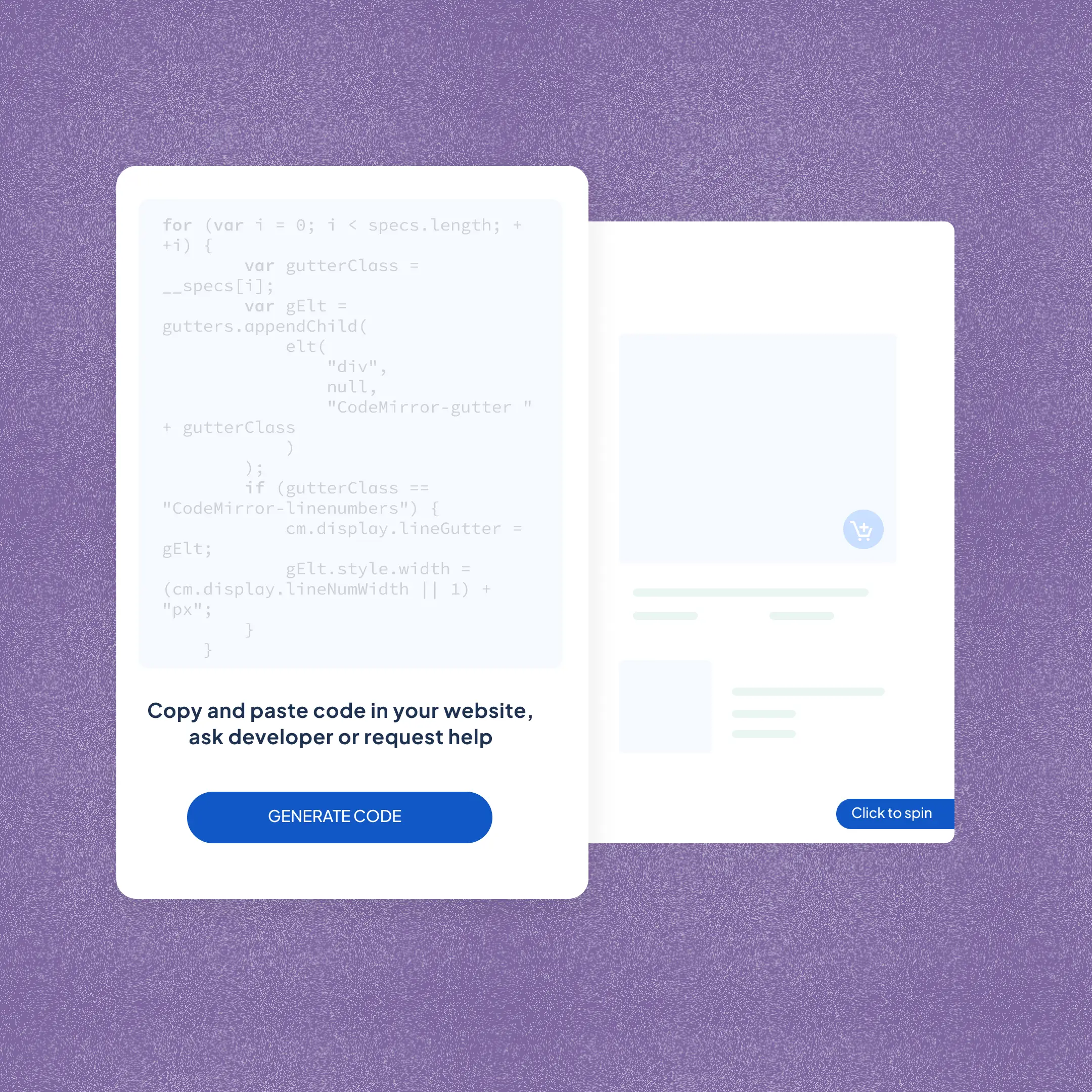Click to spin the widget
The height and width of the screenshot is (1092, 1092).
click(891, 812)
